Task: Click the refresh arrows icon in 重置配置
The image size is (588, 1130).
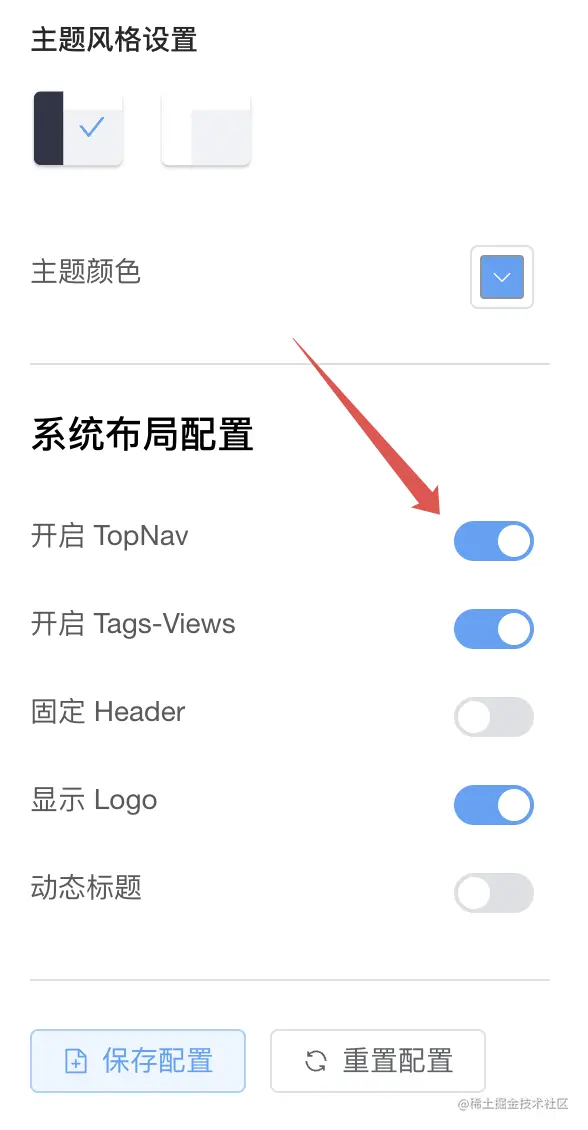Action: click(316, 1062)
